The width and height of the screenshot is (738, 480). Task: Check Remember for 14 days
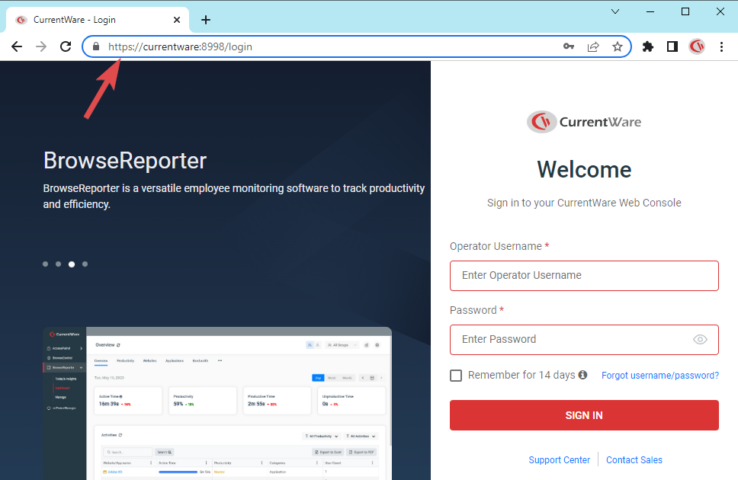456,376
